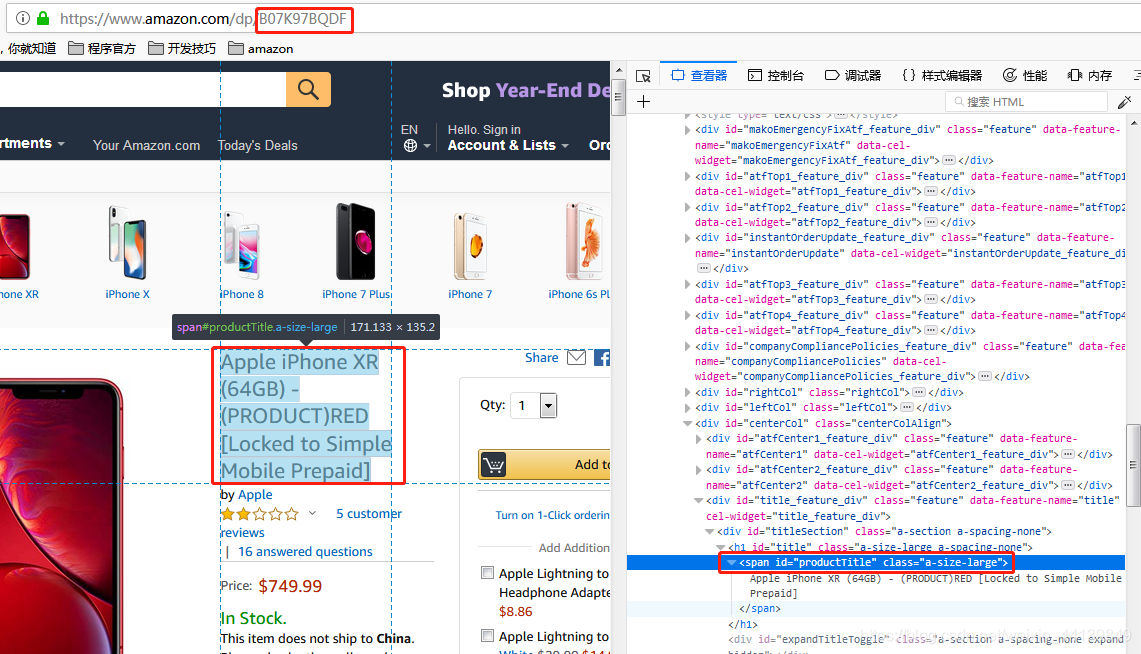Screen dimensions: 1141x654
Task: Collapse the productTitle span node
Action: pyautogui.click(x=731, y=562)
